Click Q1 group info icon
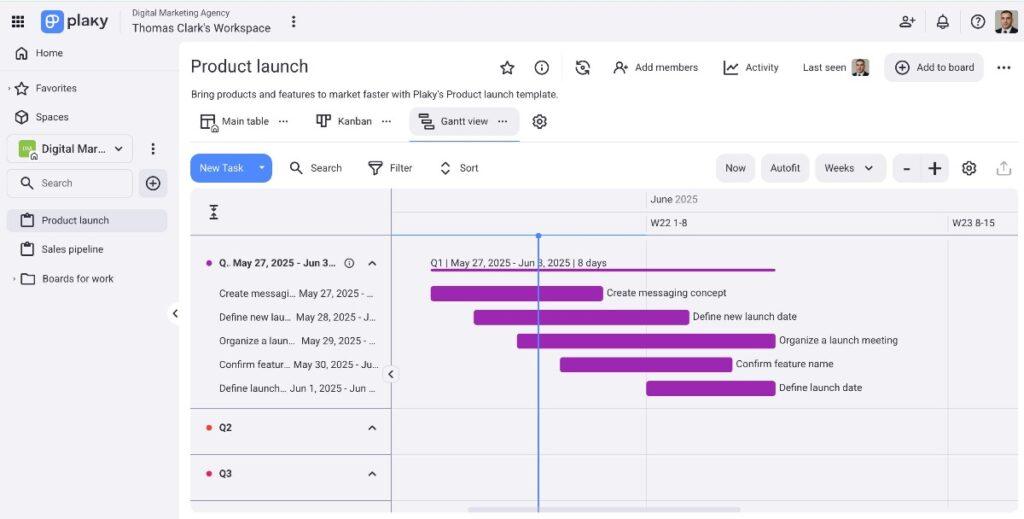Screen dimensions: 1024x519 click(349, 263)
